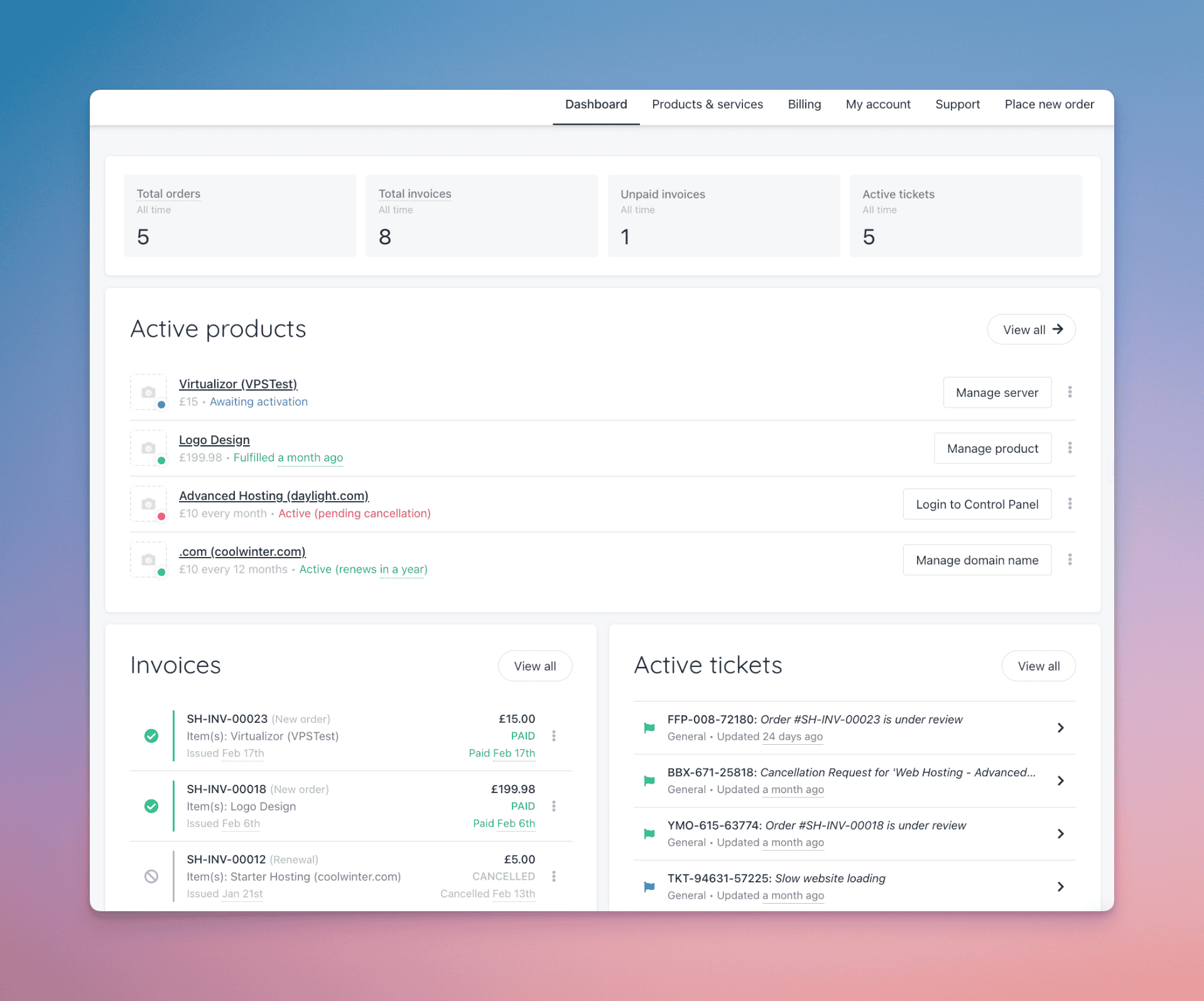Go to the Billing tab

coord(804,104)
